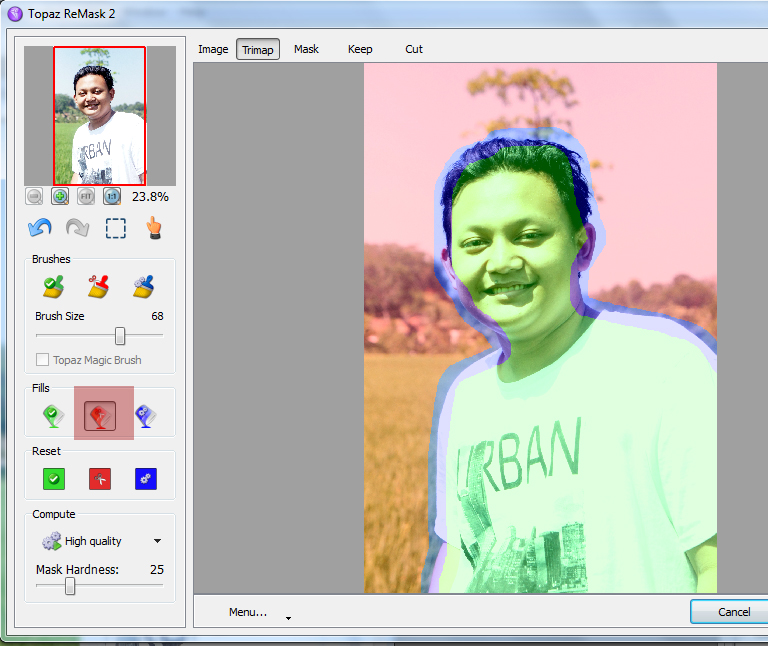The image size is (768, 646).
Task: Click the grey redo arrow icon
Action: [77, 228]
